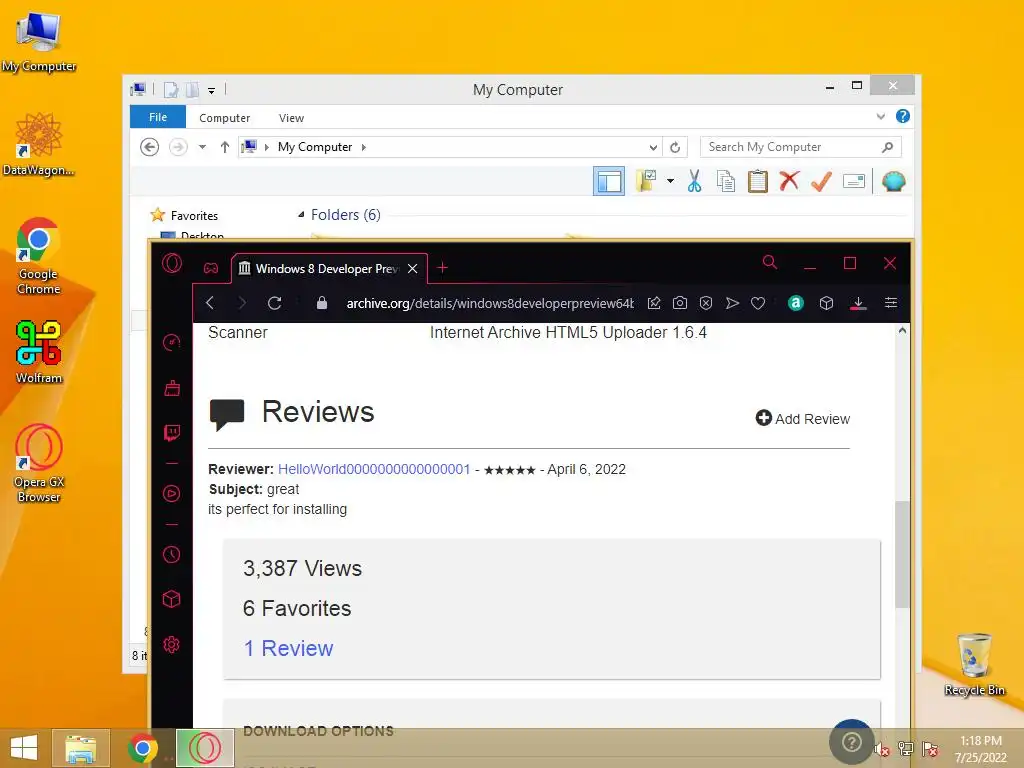Click Add Review link
The width and height of the screenshot is (1024, 768).
[x=803, y=419]
